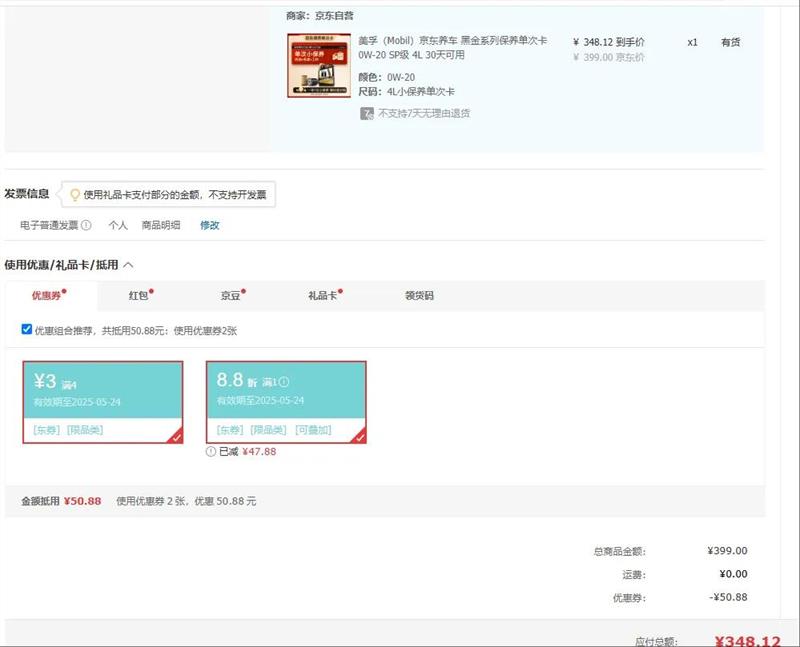Viewport: 800px width, 647px height.
Task: Click the ¥399.00 京东价 price
Action: coord(609,57)
